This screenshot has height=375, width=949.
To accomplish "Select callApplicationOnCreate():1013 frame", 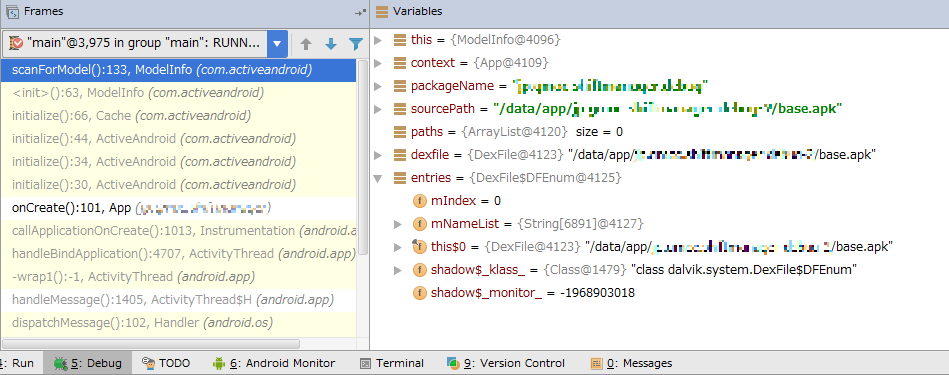I will [179, 231].
